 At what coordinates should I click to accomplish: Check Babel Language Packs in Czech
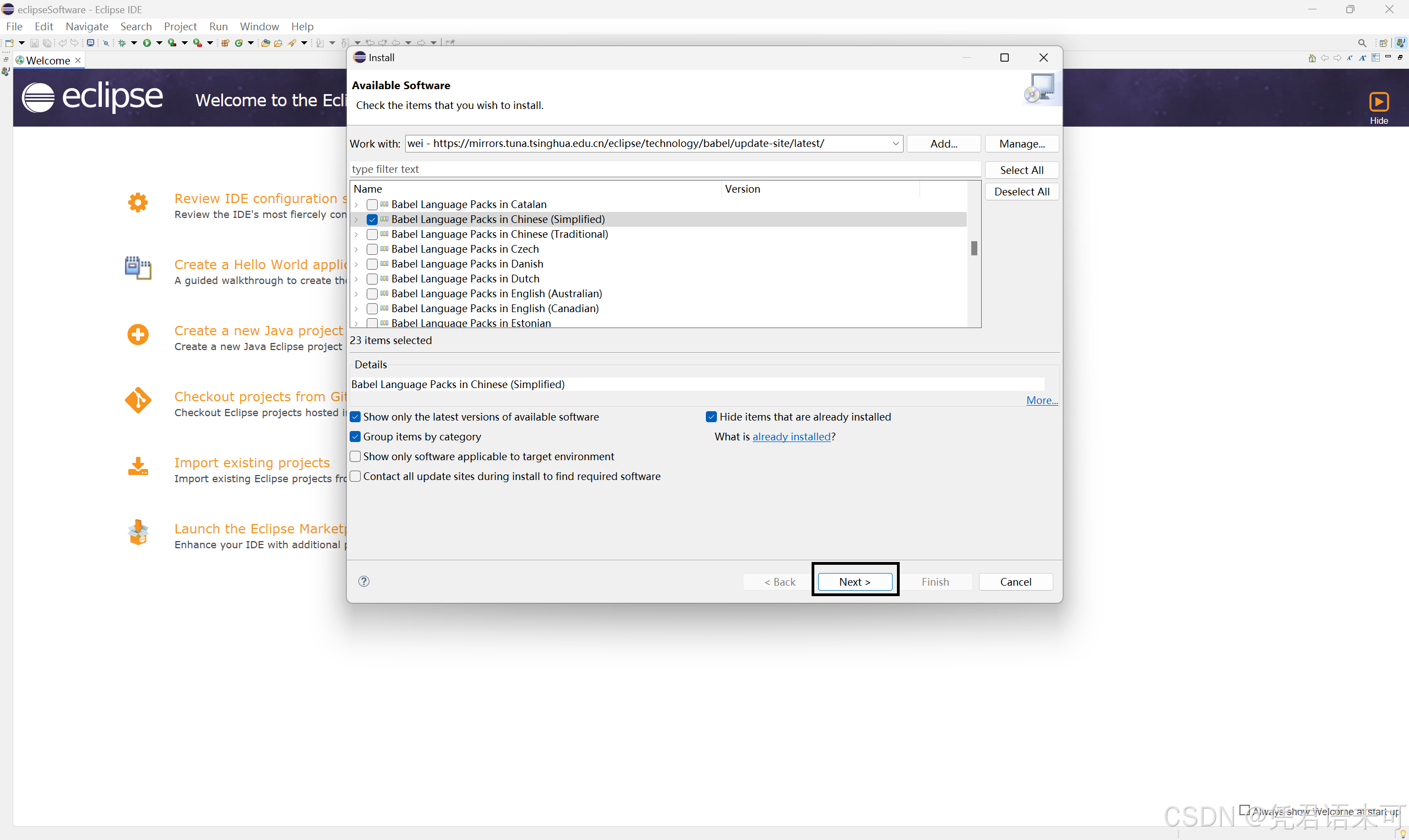(372, 249)
